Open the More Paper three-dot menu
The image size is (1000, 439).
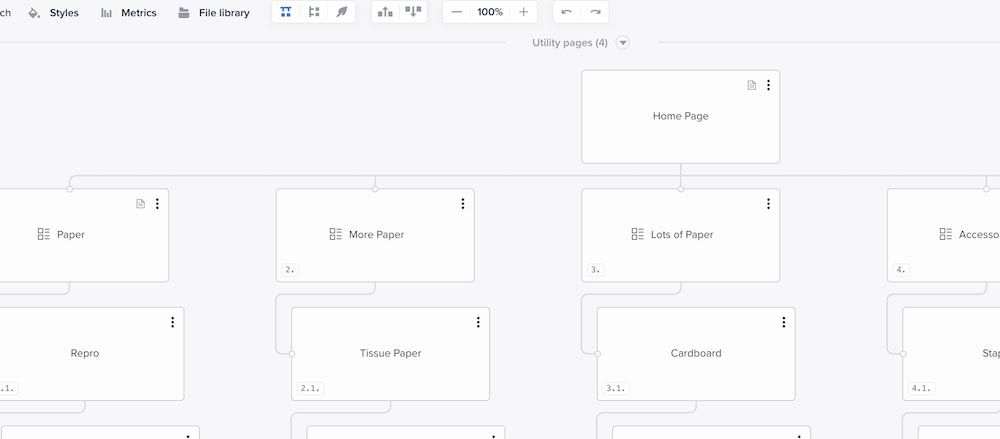click(x=463, y=204)
